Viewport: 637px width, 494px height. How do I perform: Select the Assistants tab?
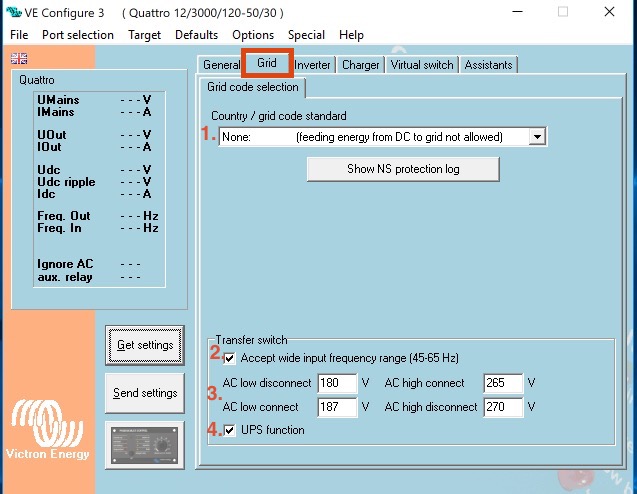489,65
